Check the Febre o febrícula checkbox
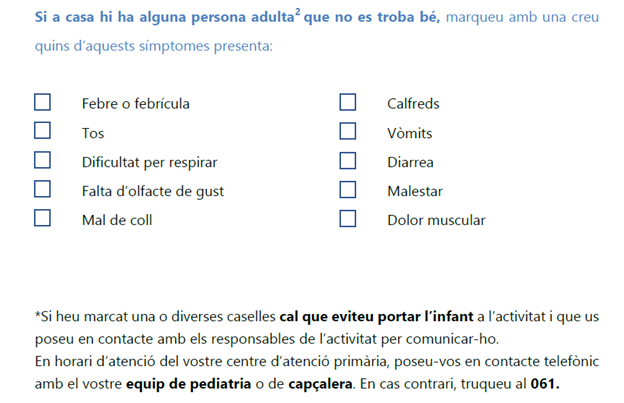The width and height of the screenshot is (624, 403). tap(42, 102)
